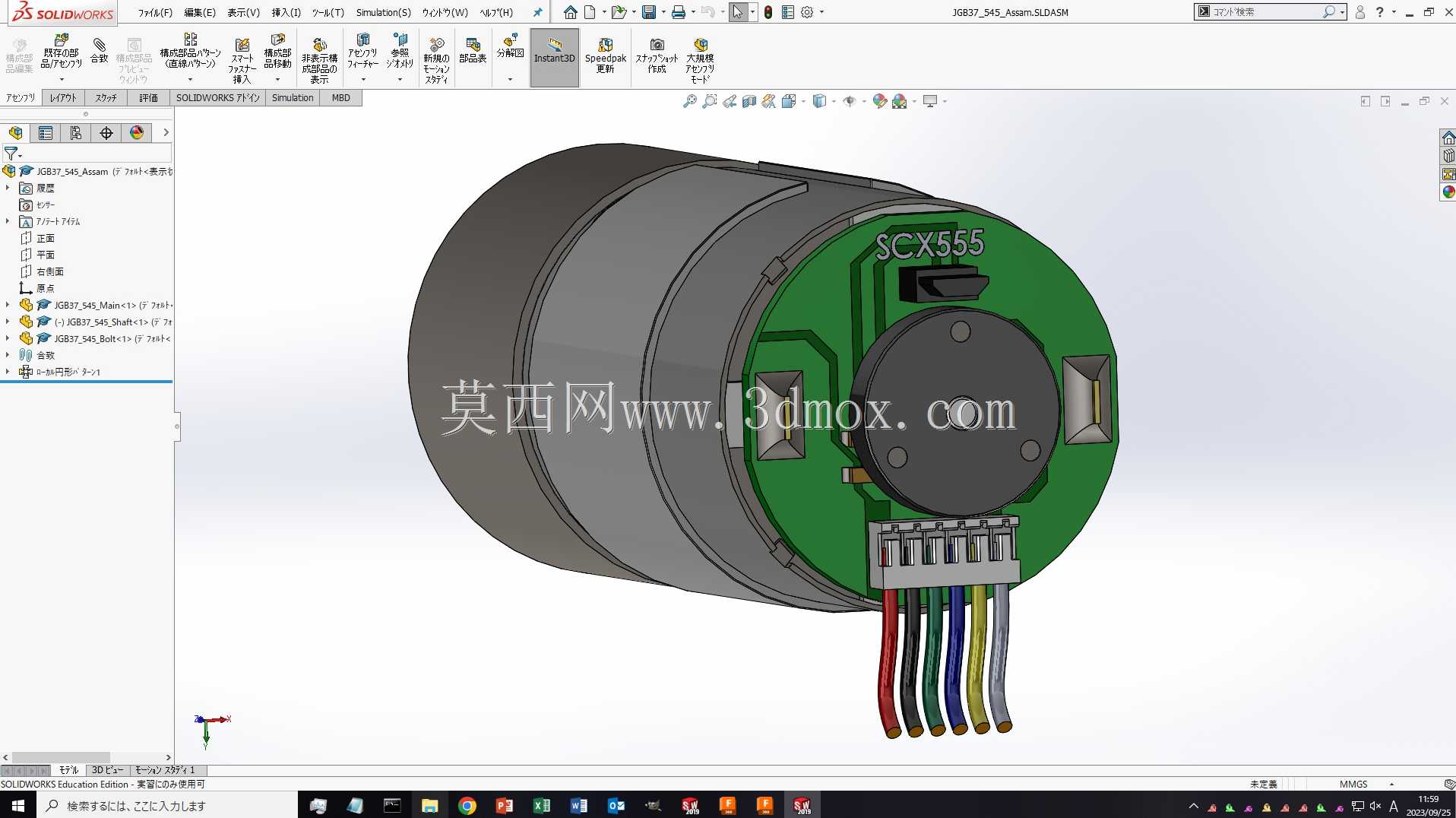
Task: Click the existing part/assembly insert icon
Action: click(x=61, y=52)
